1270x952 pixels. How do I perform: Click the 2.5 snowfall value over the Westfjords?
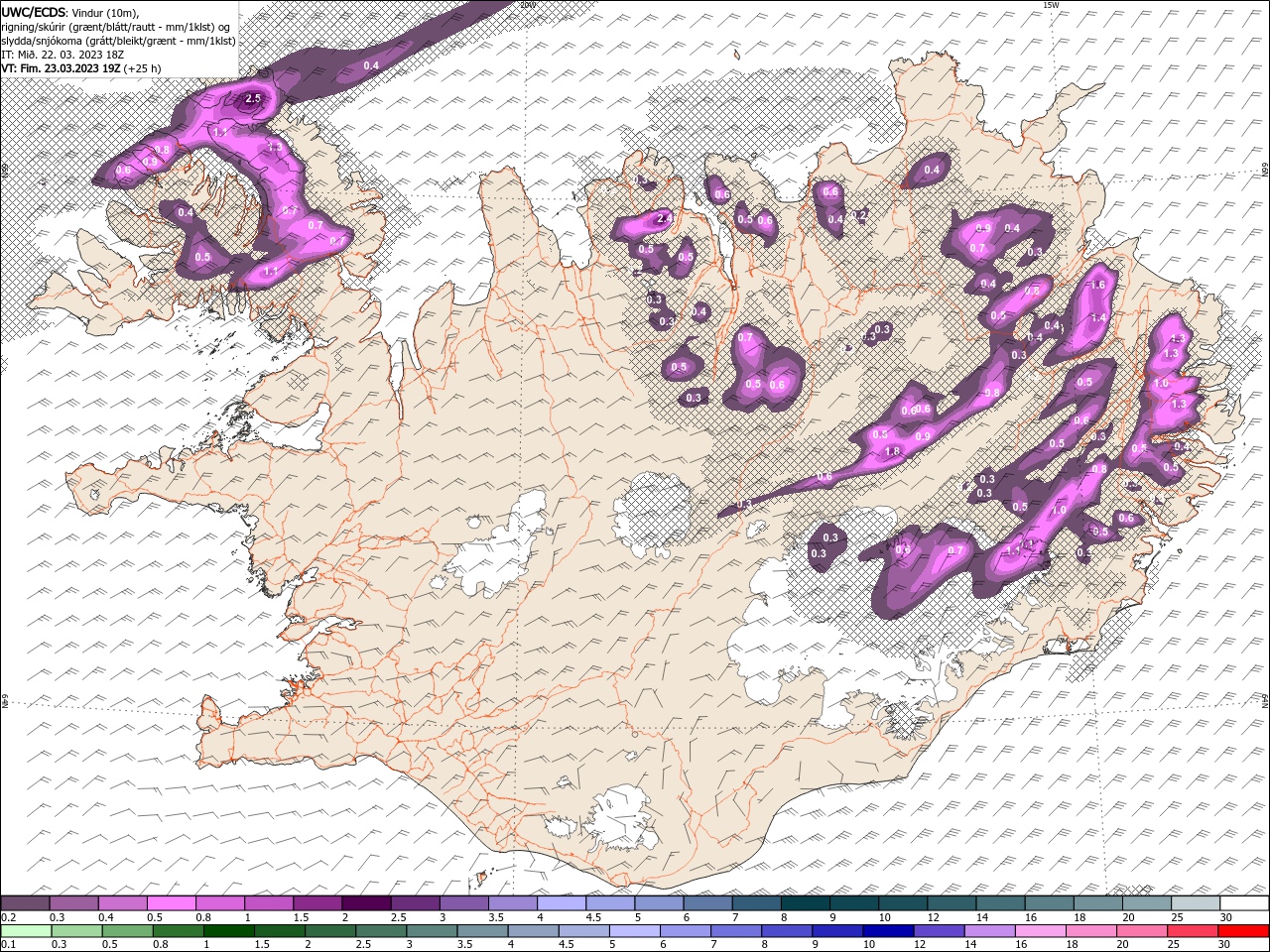click(253, 98)
